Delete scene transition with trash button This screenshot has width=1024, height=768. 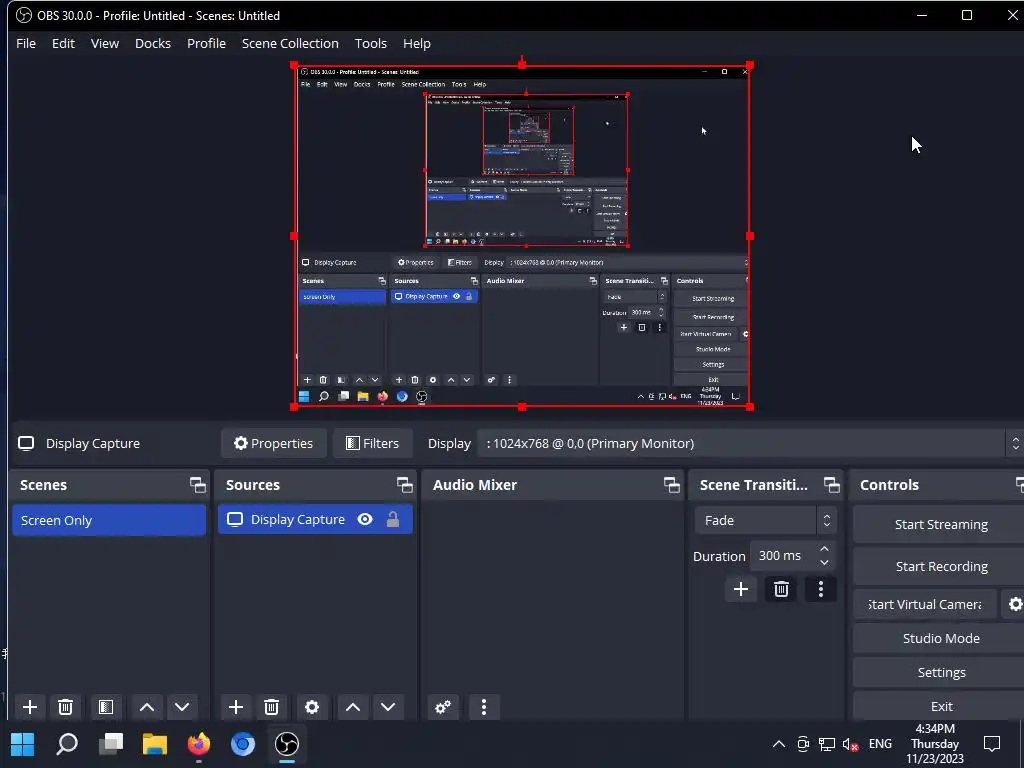[x=781, y=589]
